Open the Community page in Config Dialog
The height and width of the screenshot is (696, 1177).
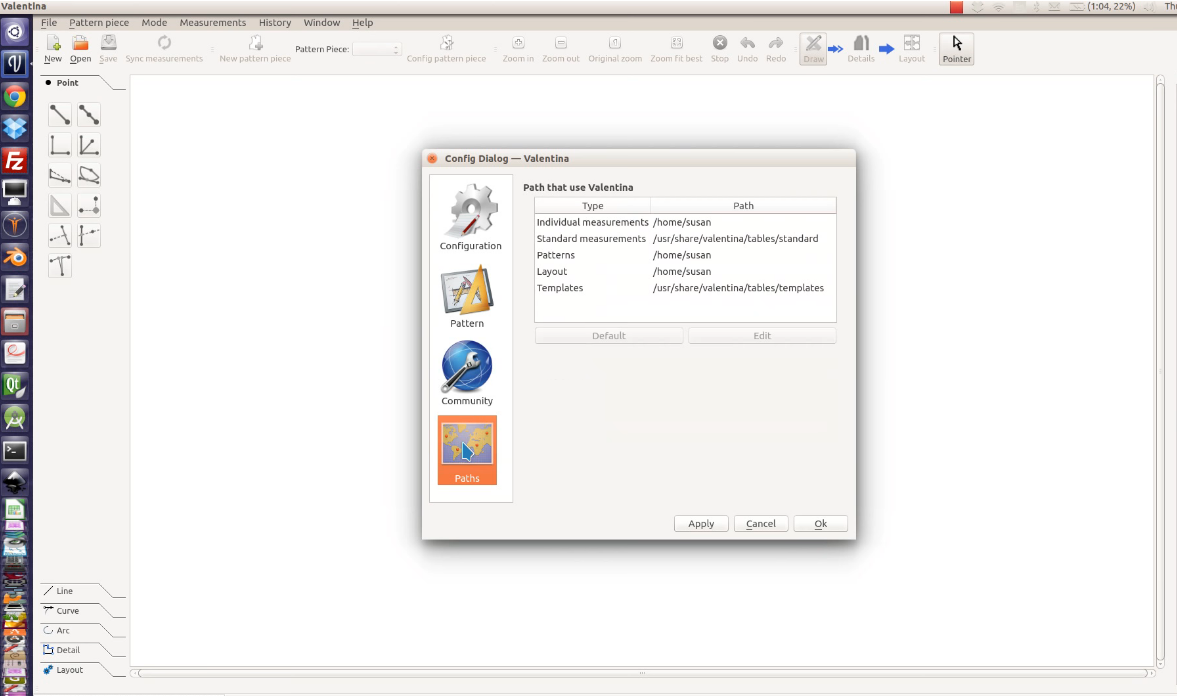pos(467,373)
